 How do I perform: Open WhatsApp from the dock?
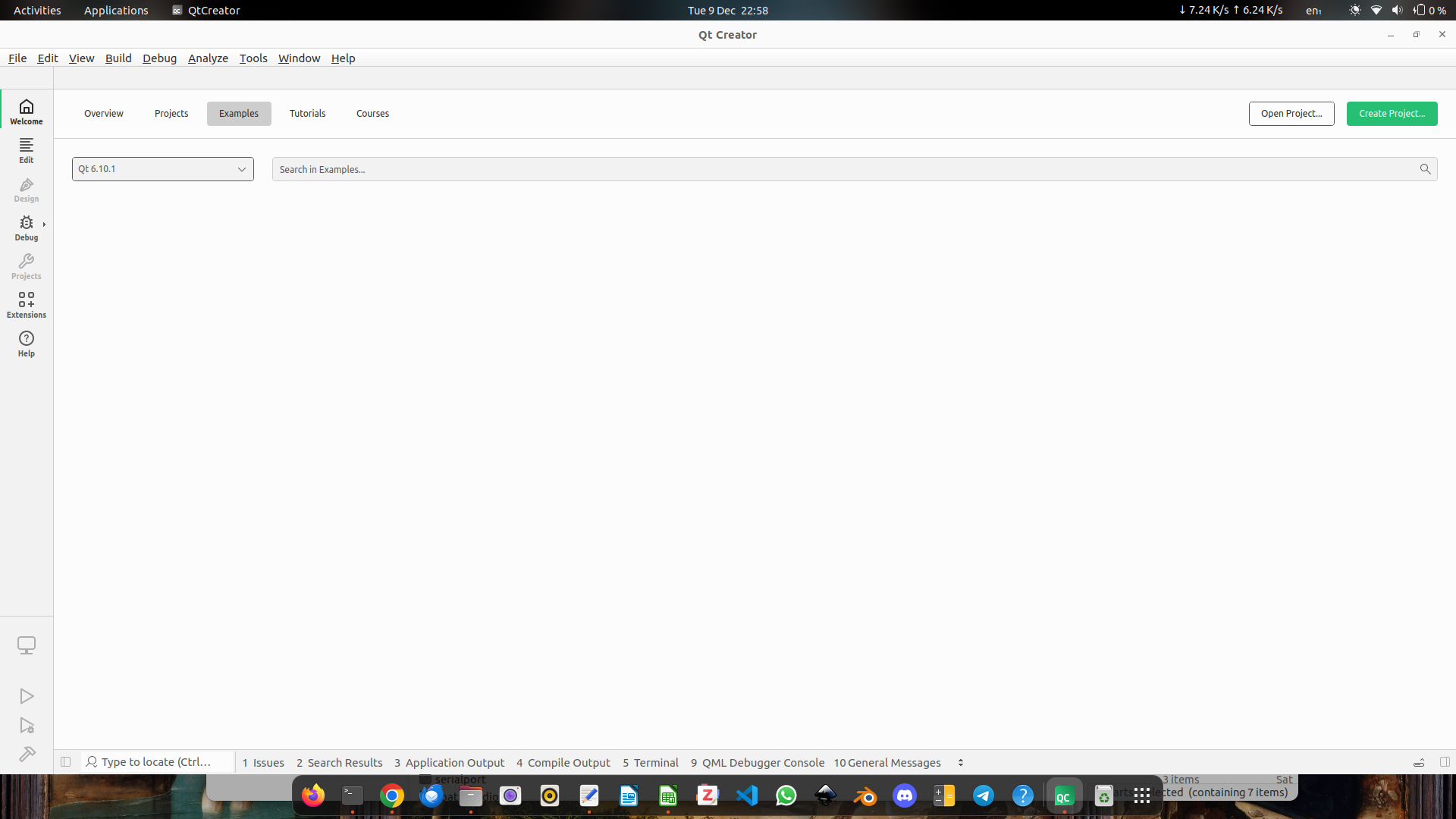click(x=786, y=795)
